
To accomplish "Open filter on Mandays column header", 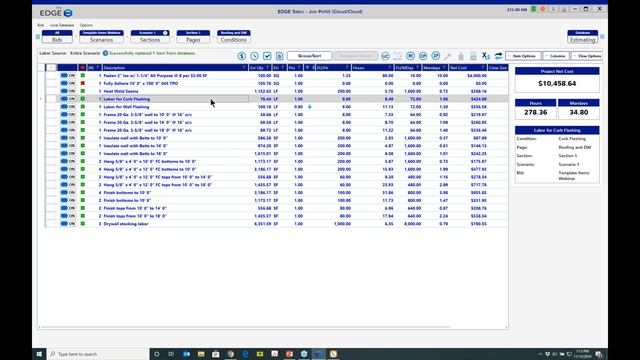I will (444, 68).
